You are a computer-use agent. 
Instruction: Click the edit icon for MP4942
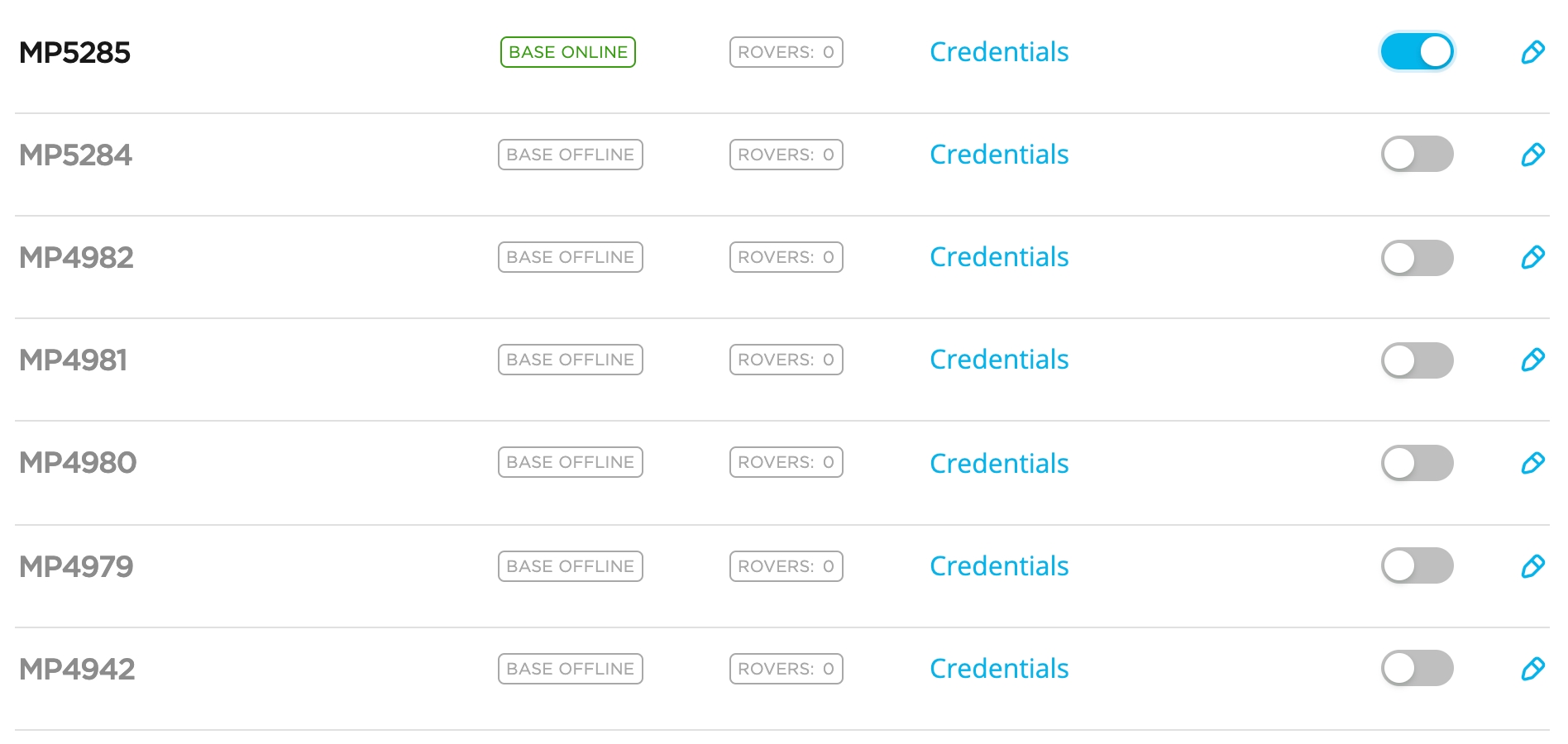tap(1532, 669)
